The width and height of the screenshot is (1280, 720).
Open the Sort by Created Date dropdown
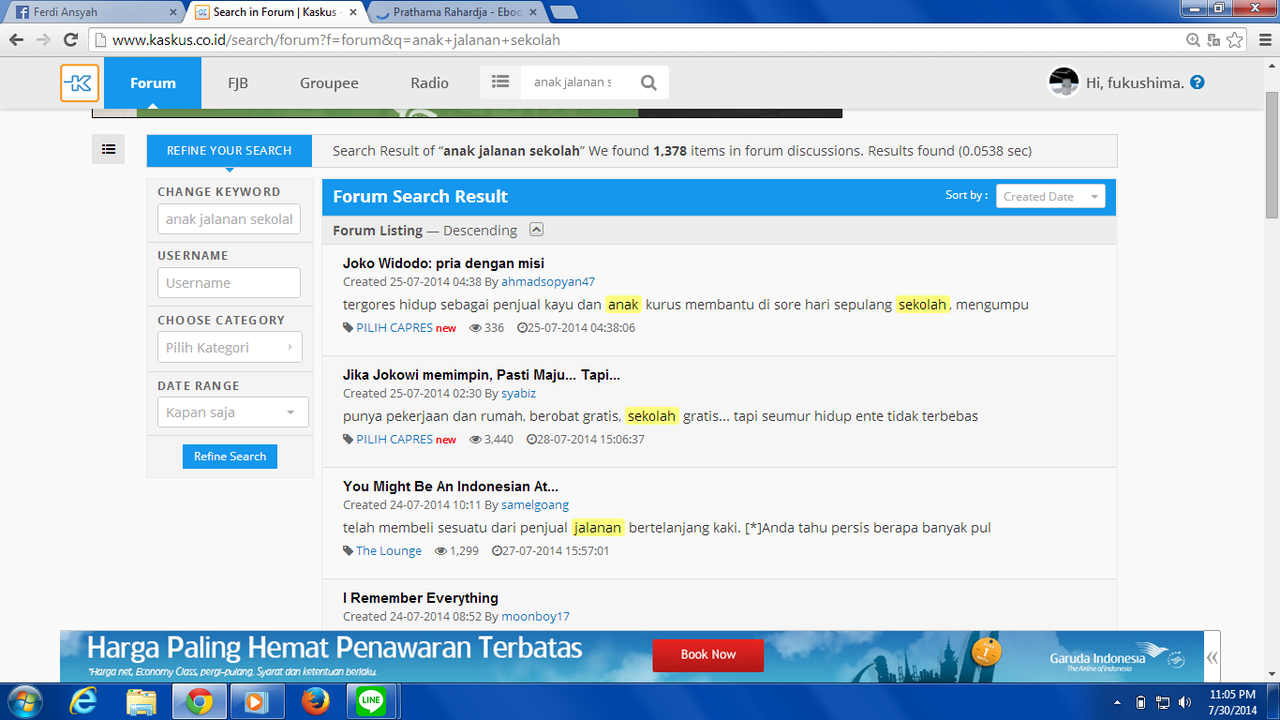tap(1051, 196)
